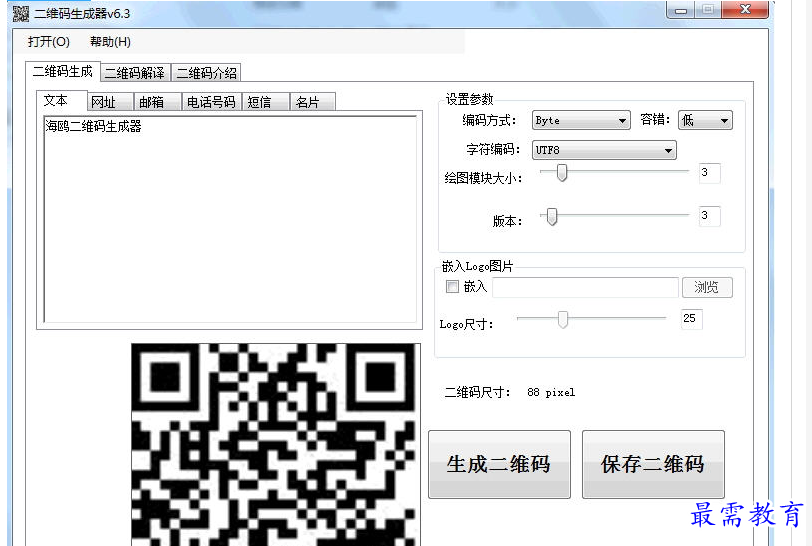Click the 保存二维码 button
812x546 pixels.
[x=653, y=464]
